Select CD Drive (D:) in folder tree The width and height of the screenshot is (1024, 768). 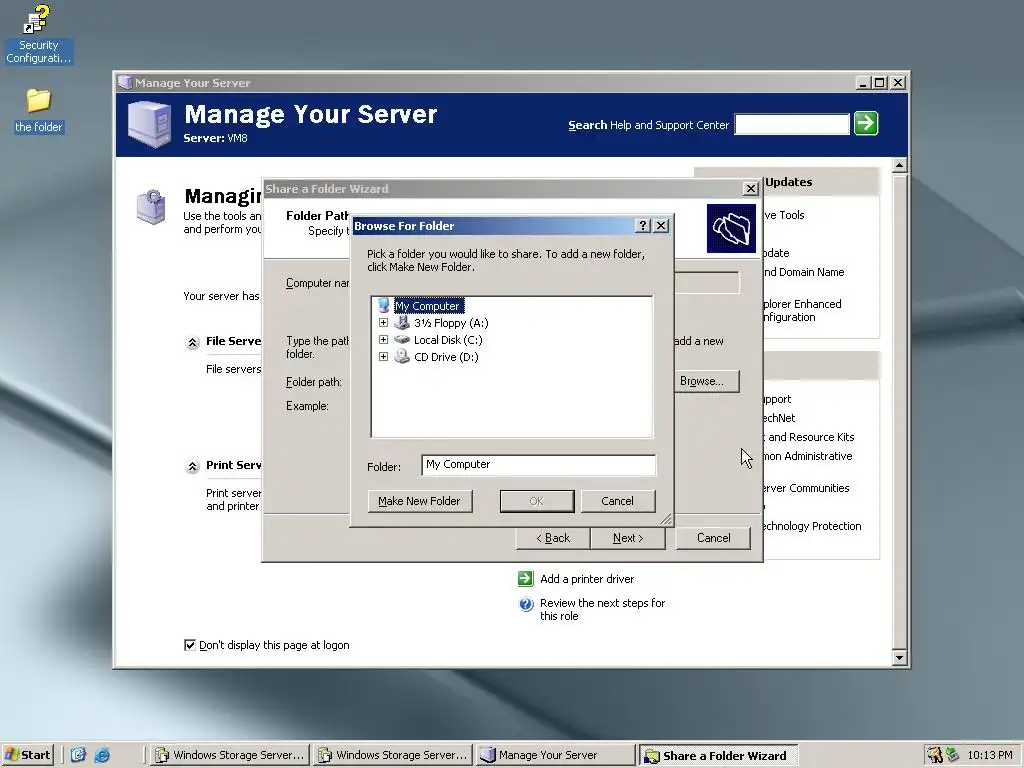point(446,357)
